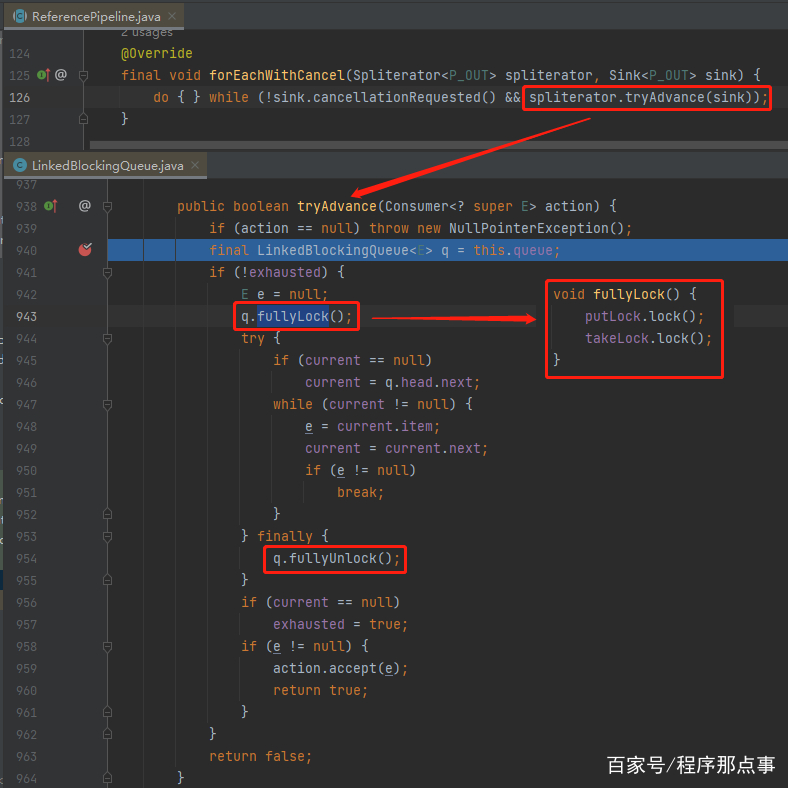Click the @Override annotation on line 124
The image size is (788, 788).
(x=157, y=53)
